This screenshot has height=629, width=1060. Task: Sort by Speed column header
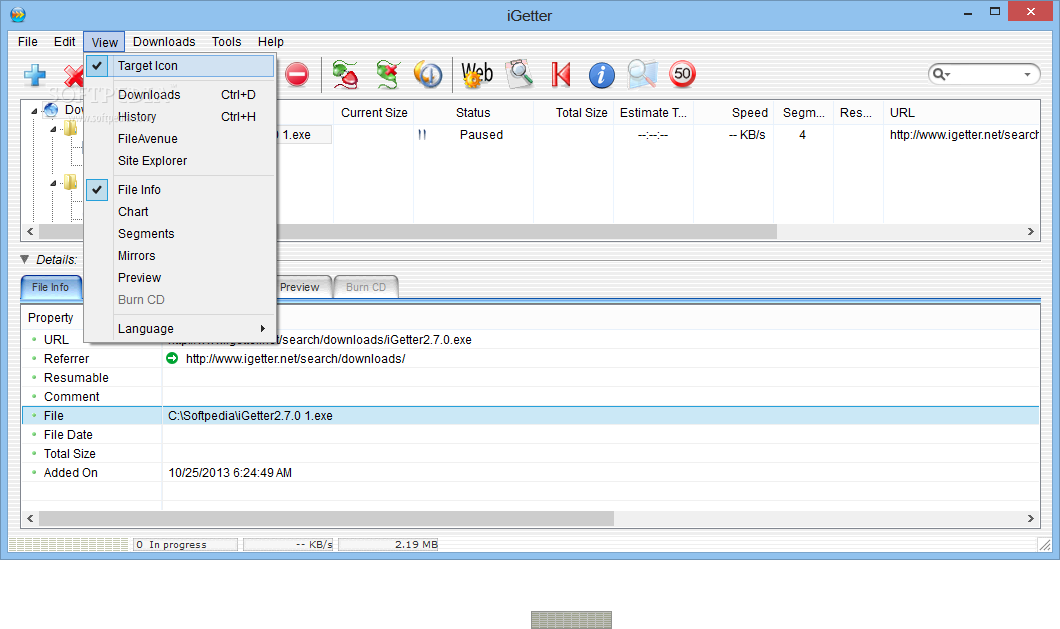coord(733,113)
